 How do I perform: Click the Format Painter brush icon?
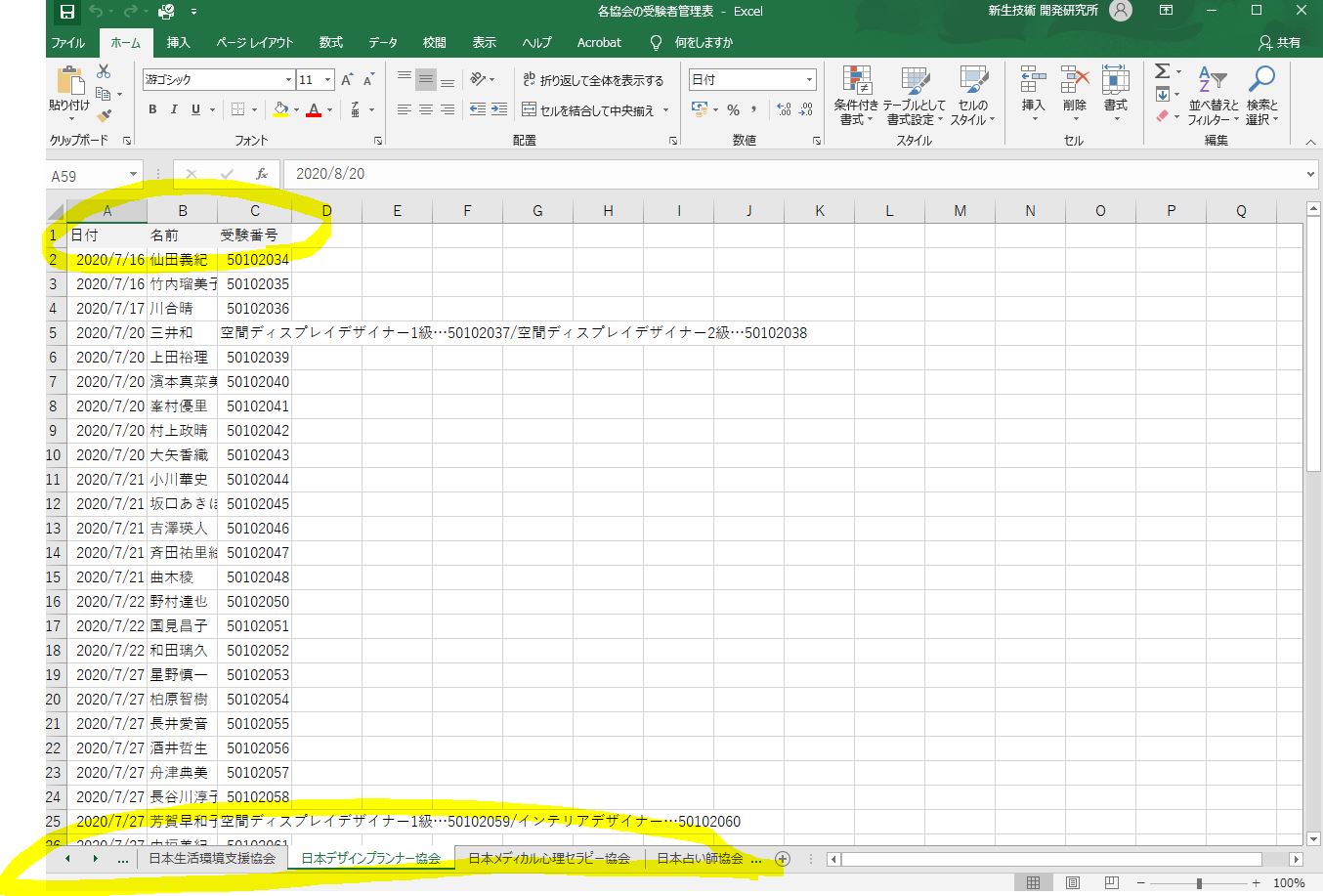coord(105,116)
